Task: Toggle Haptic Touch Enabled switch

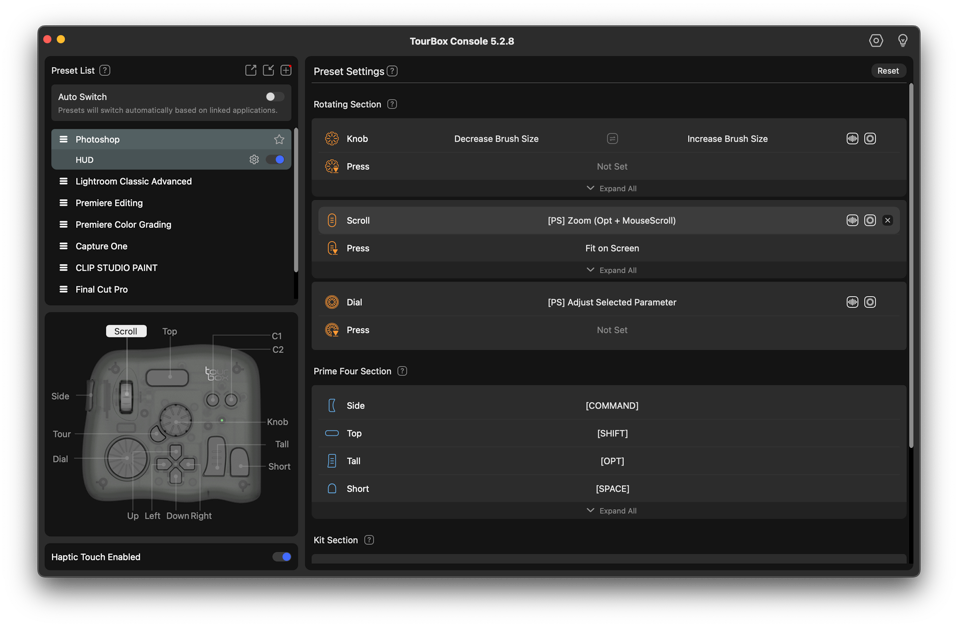Action: tap(282, 557)
